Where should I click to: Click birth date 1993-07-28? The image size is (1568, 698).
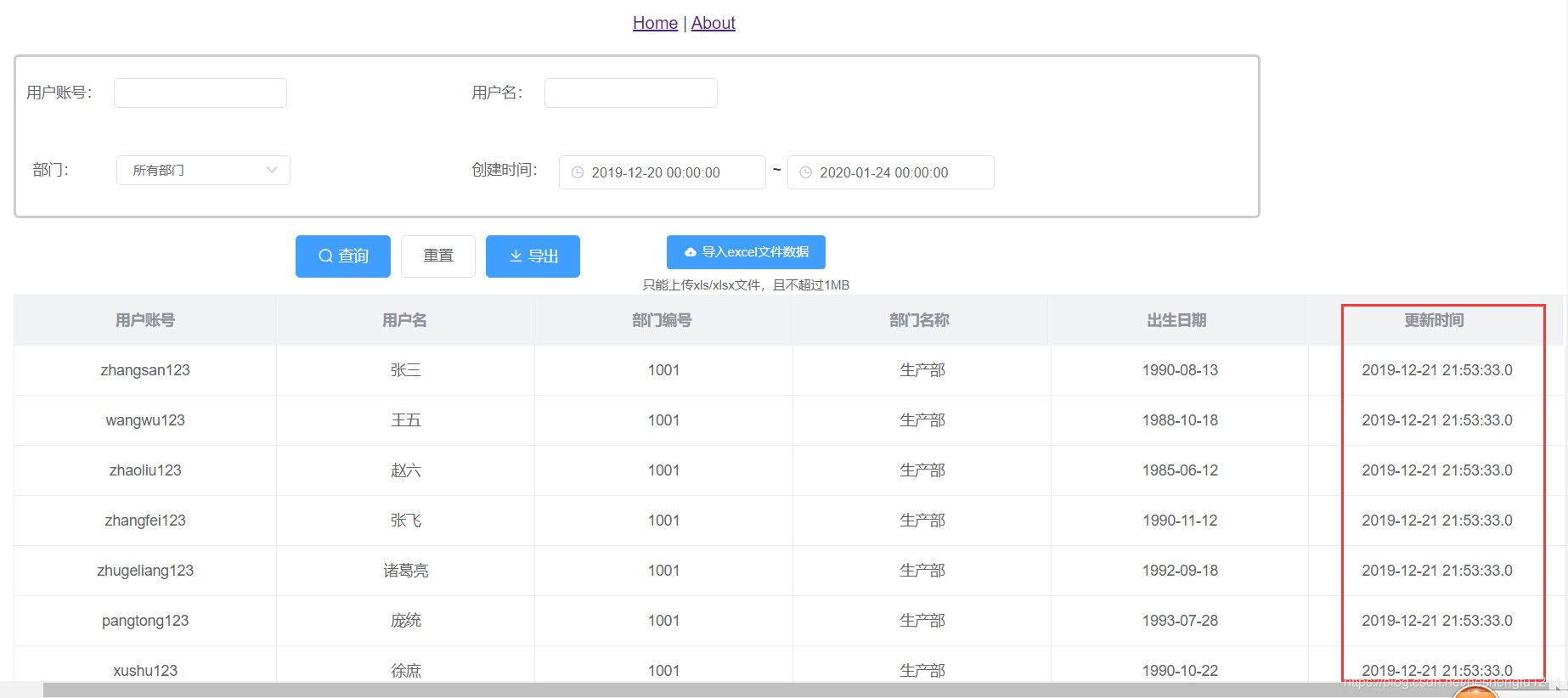tap(1180, 621)
